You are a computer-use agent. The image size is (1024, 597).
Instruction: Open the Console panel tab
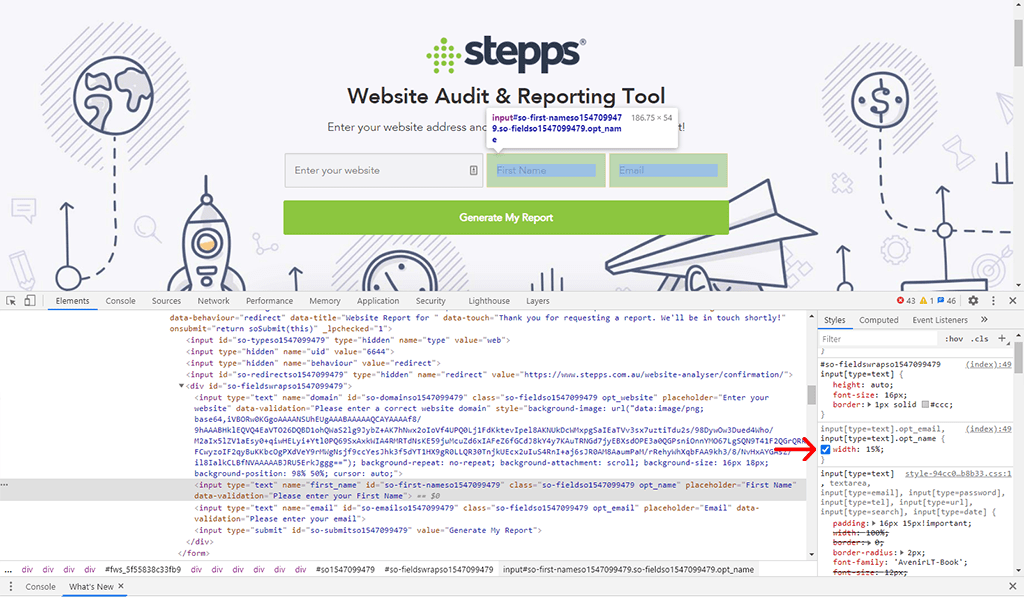tap(121, 300)
